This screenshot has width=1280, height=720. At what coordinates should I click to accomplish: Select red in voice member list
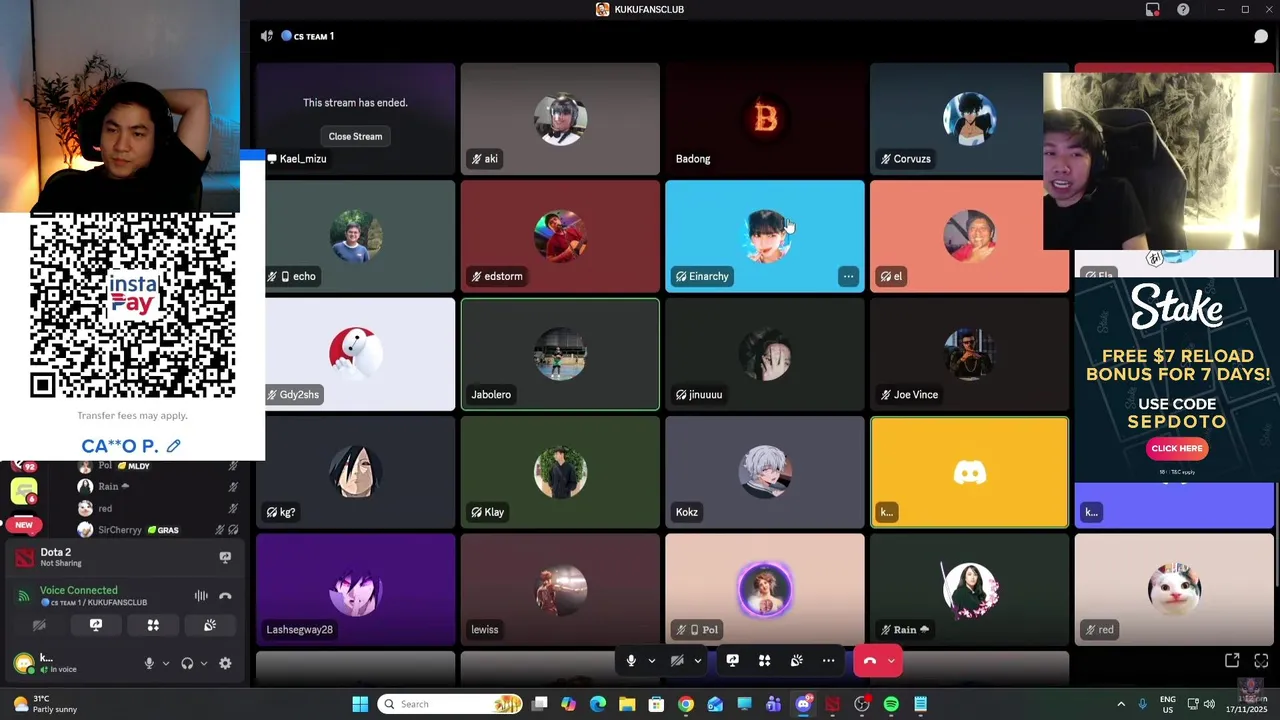coord(156,508)
